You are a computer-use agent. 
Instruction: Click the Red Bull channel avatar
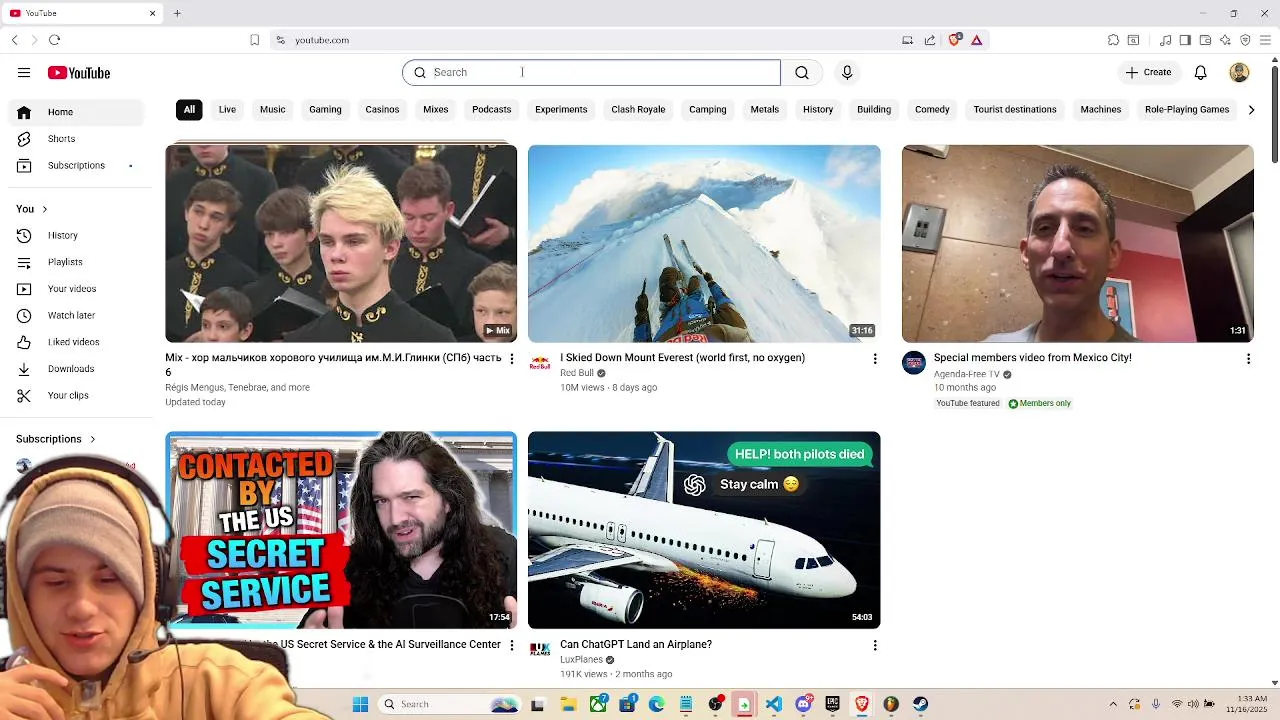pos(540,363)
